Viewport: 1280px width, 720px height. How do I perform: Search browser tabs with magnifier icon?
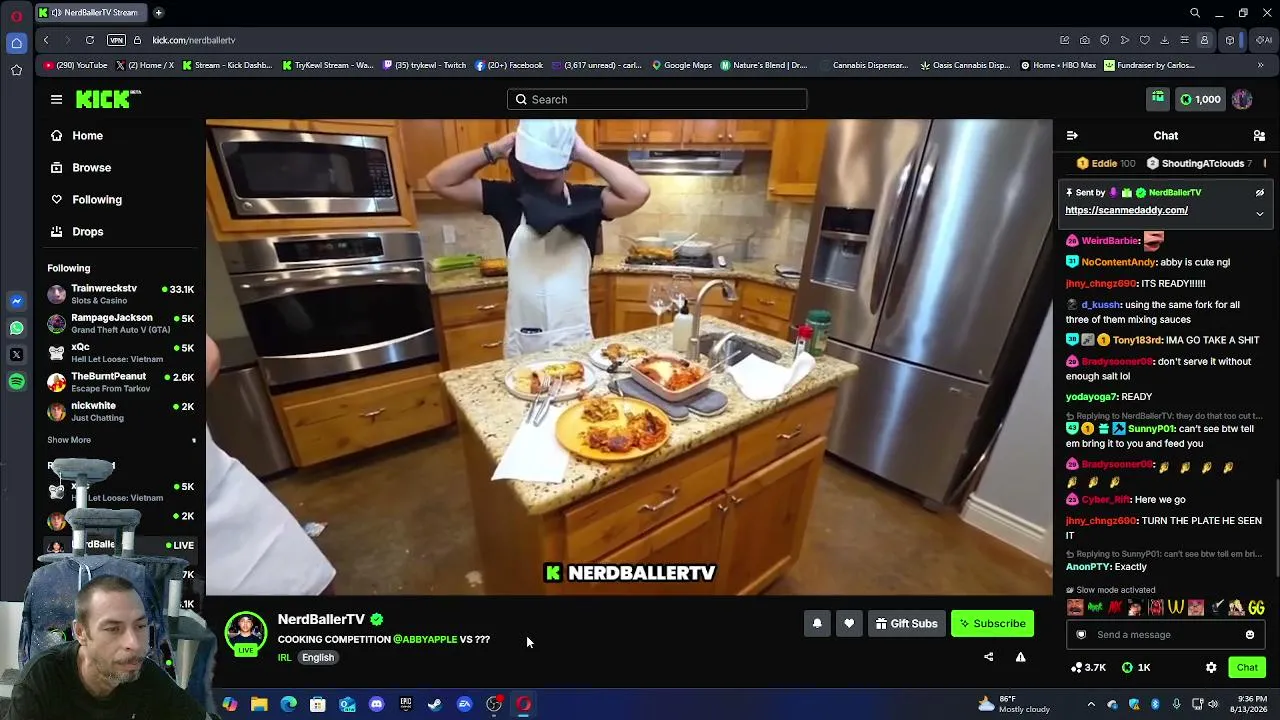tap(1195, 13)
